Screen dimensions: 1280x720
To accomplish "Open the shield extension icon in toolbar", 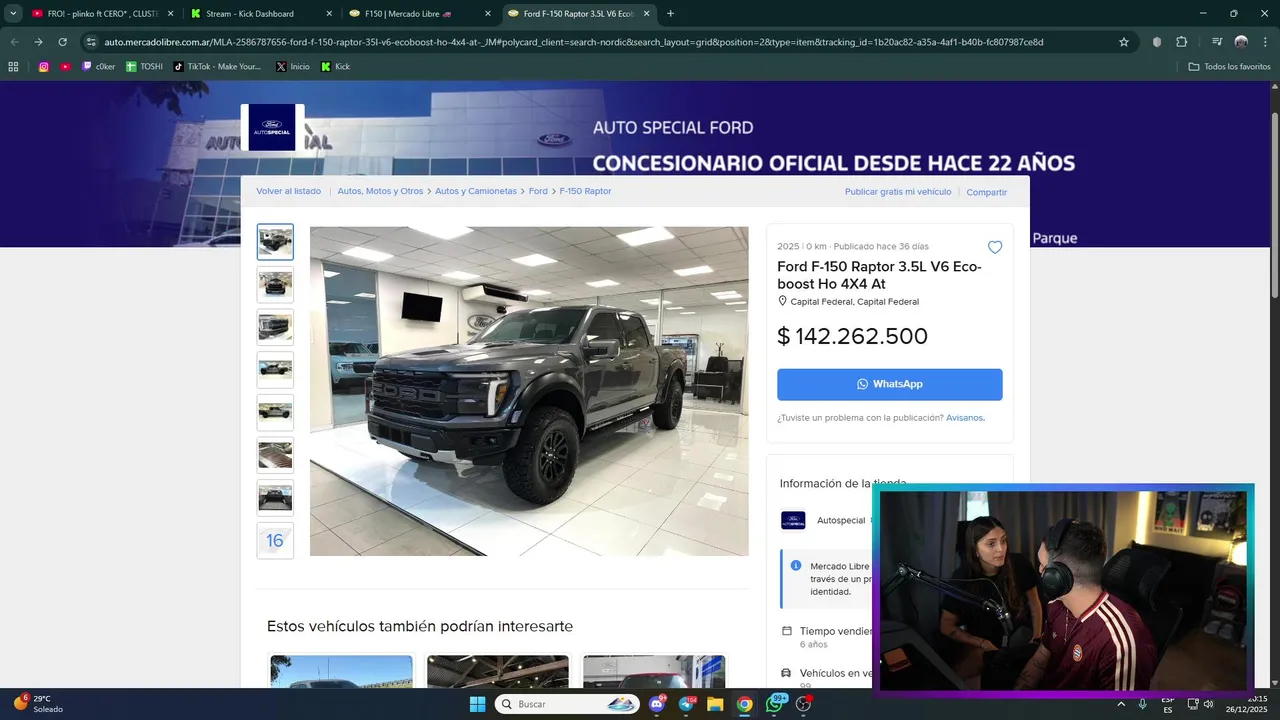I will tap(1157, 42).
